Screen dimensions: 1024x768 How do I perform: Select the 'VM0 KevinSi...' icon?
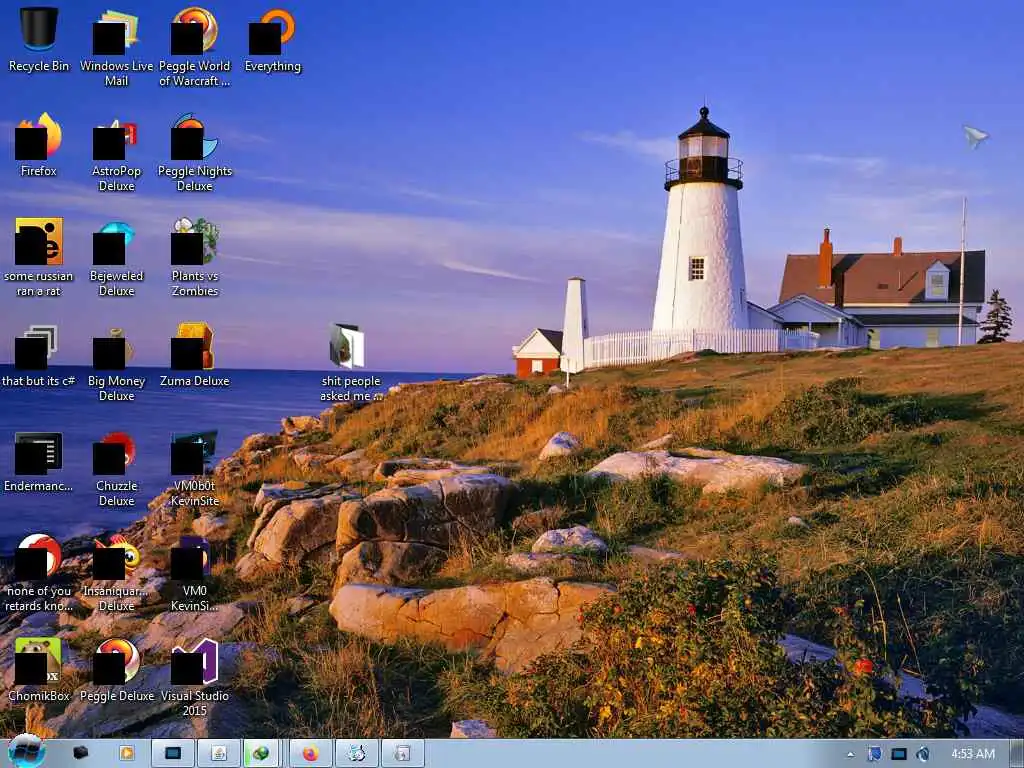tap(191, 558)
